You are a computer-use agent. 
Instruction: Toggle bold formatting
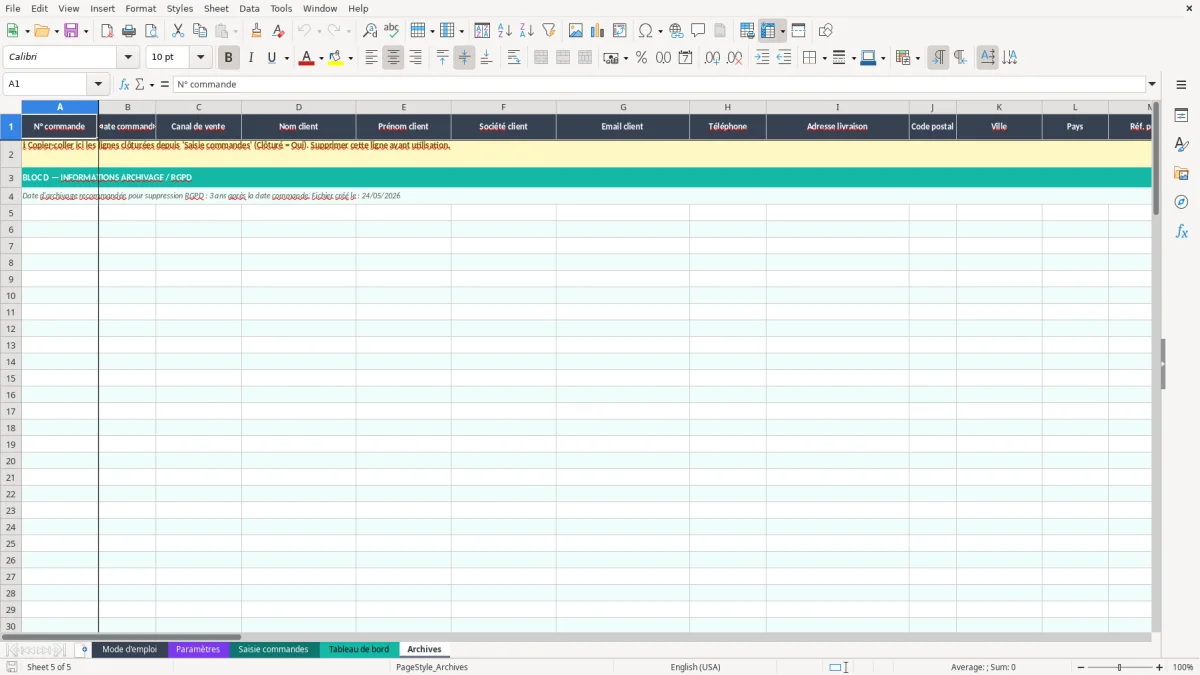(229, 58)
